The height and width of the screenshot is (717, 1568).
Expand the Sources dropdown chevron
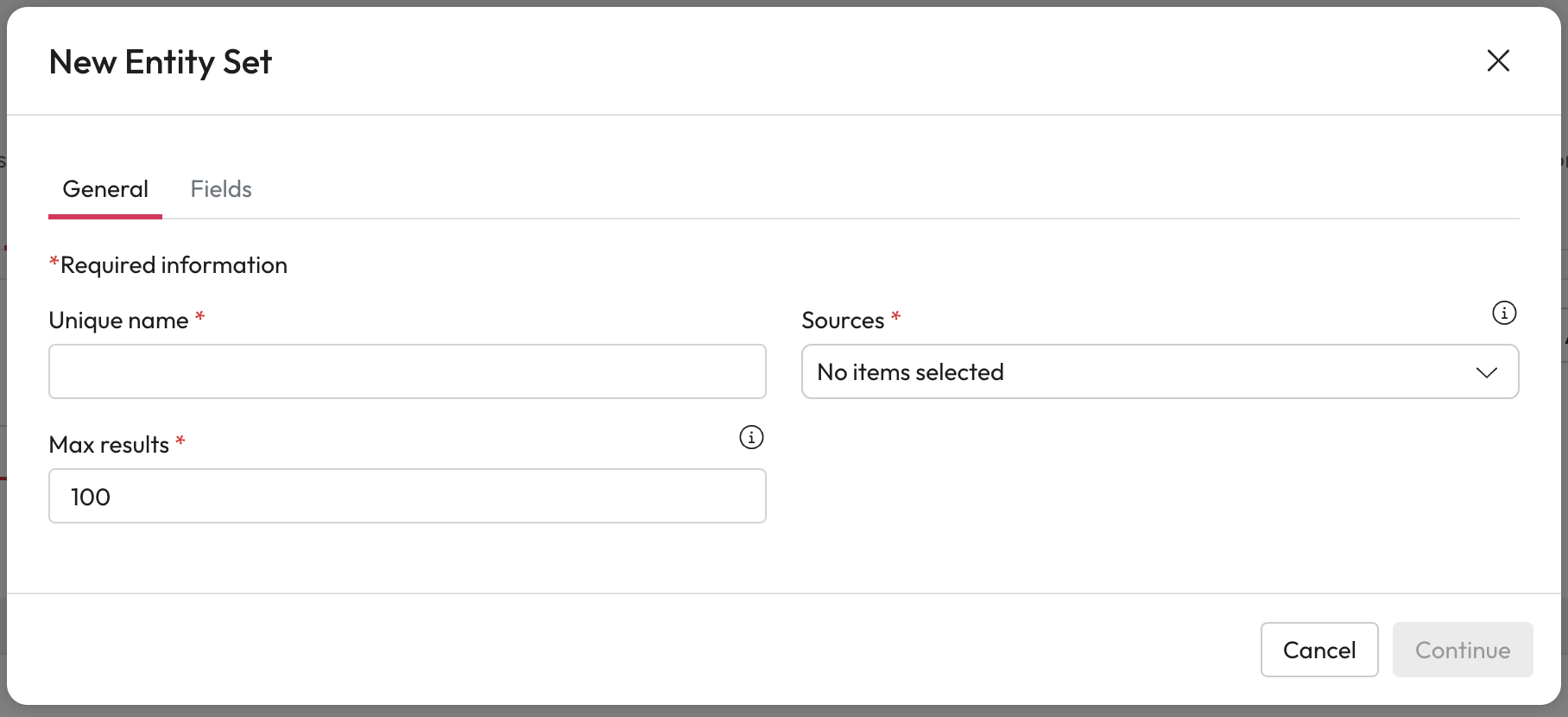click(1486, 372)
